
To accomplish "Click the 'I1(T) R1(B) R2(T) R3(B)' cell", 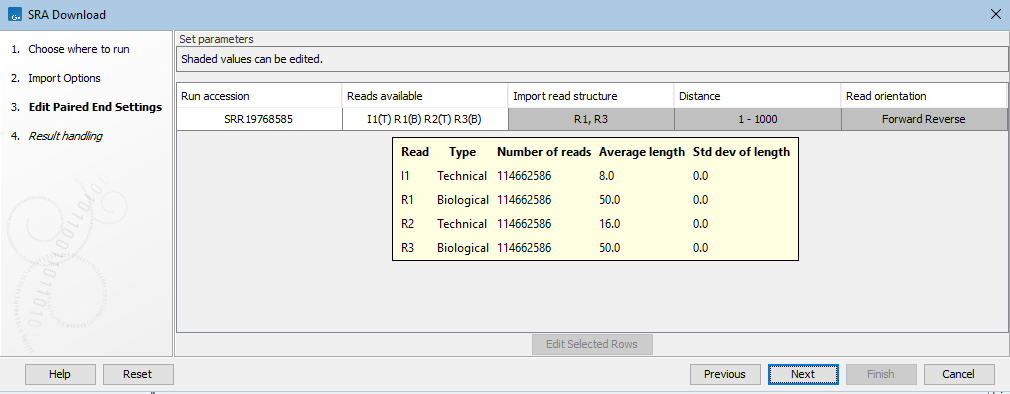I will (424, 119).
